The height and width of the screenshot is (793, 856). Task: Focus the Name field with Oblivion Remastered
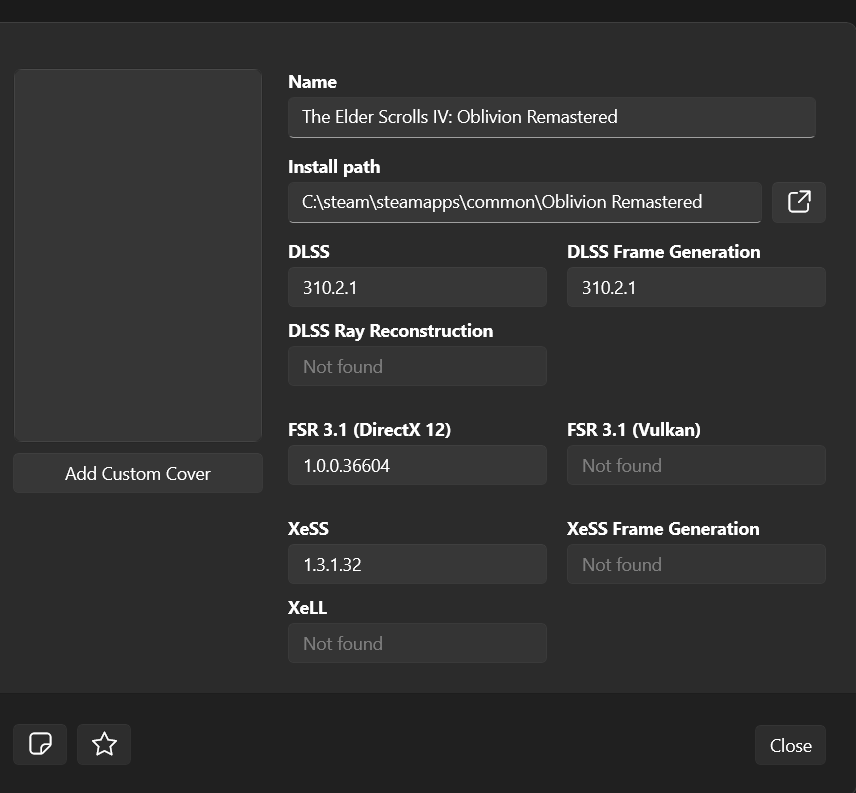click(551, 117)
